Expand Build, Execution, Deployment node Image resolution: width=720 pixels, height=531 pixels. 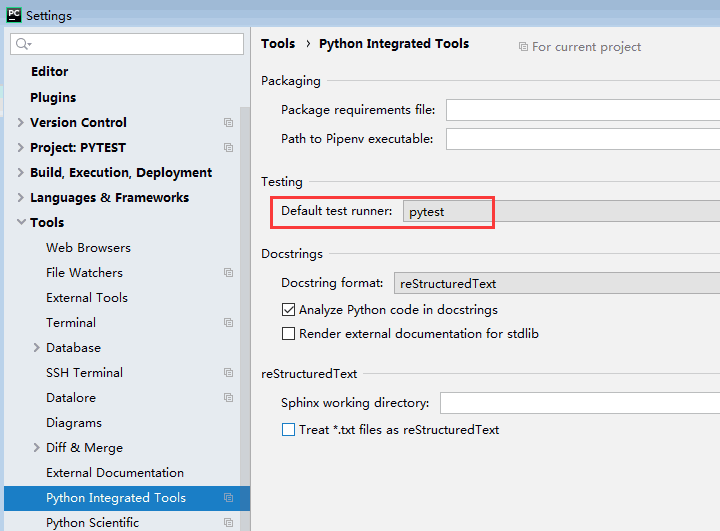coord(20,172)
